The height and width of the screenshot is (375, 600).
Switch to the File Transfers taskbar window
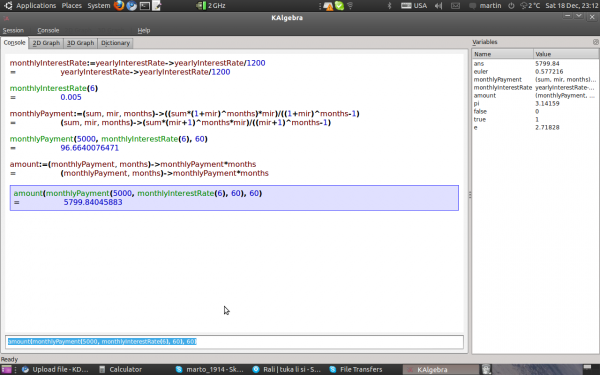tap(356, 369)
